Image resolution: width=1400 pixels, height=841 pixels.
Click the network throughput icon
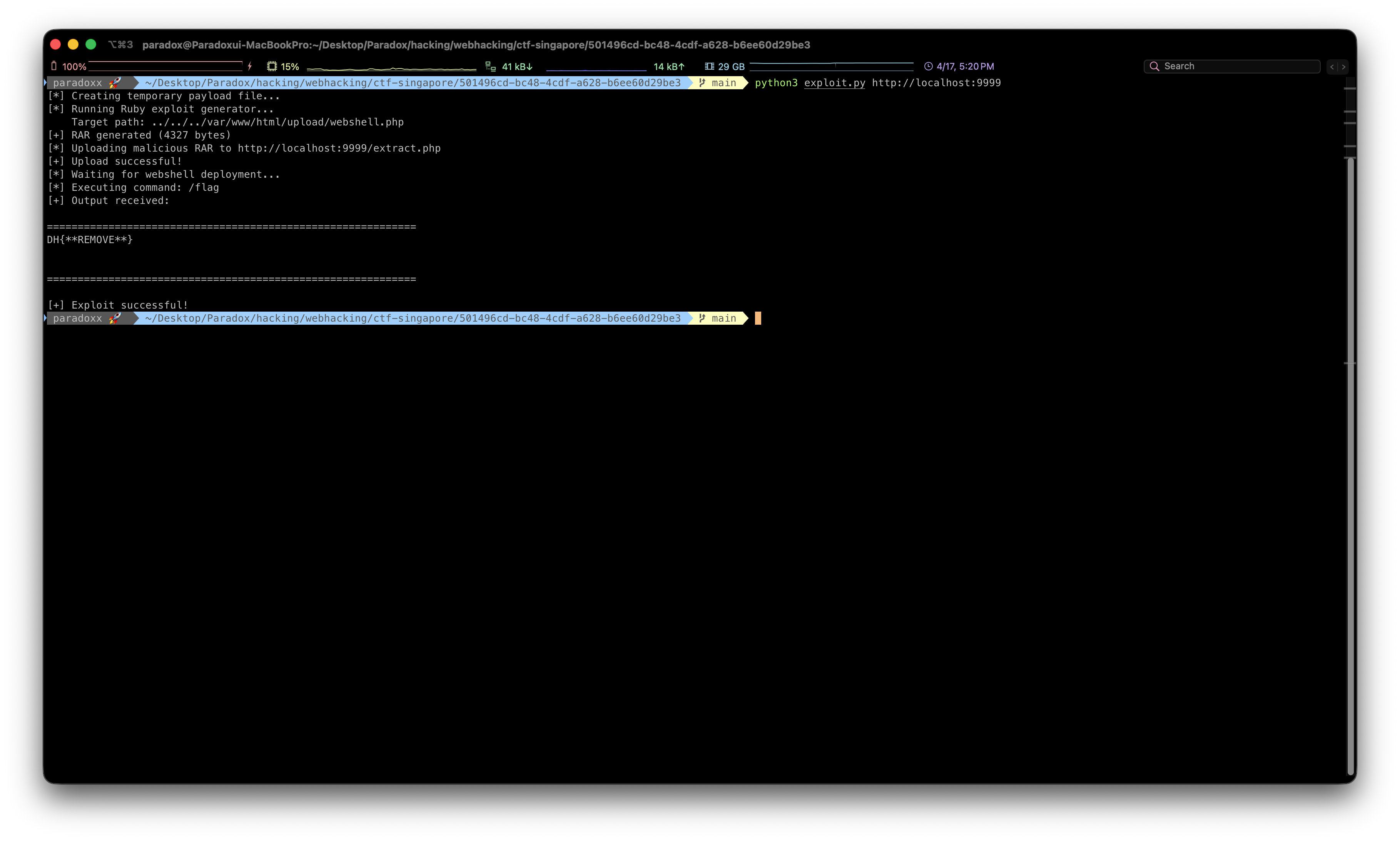point(490,66)
